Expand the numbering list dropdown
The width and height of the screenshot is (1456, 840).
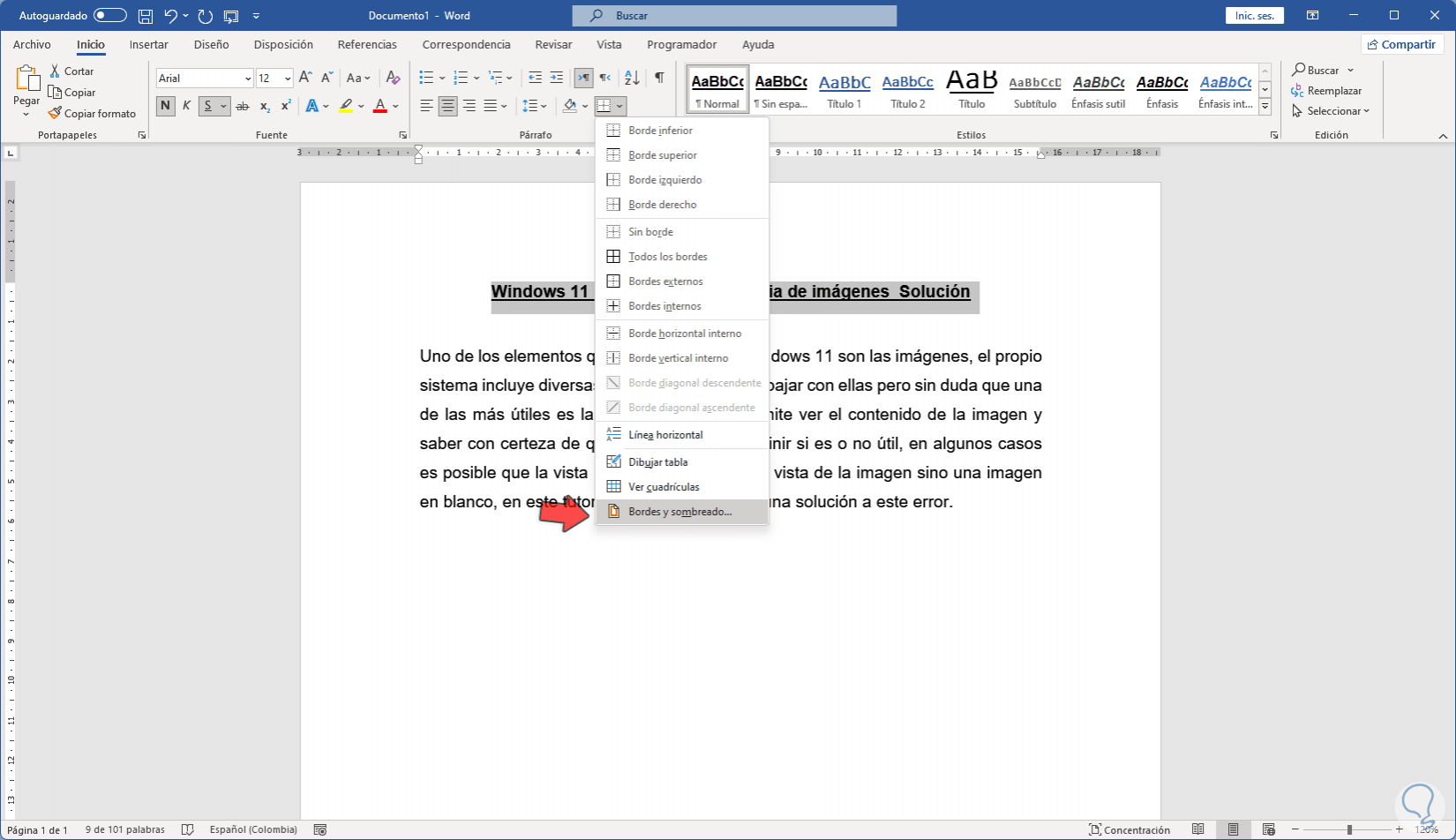[x=476, y=79]
